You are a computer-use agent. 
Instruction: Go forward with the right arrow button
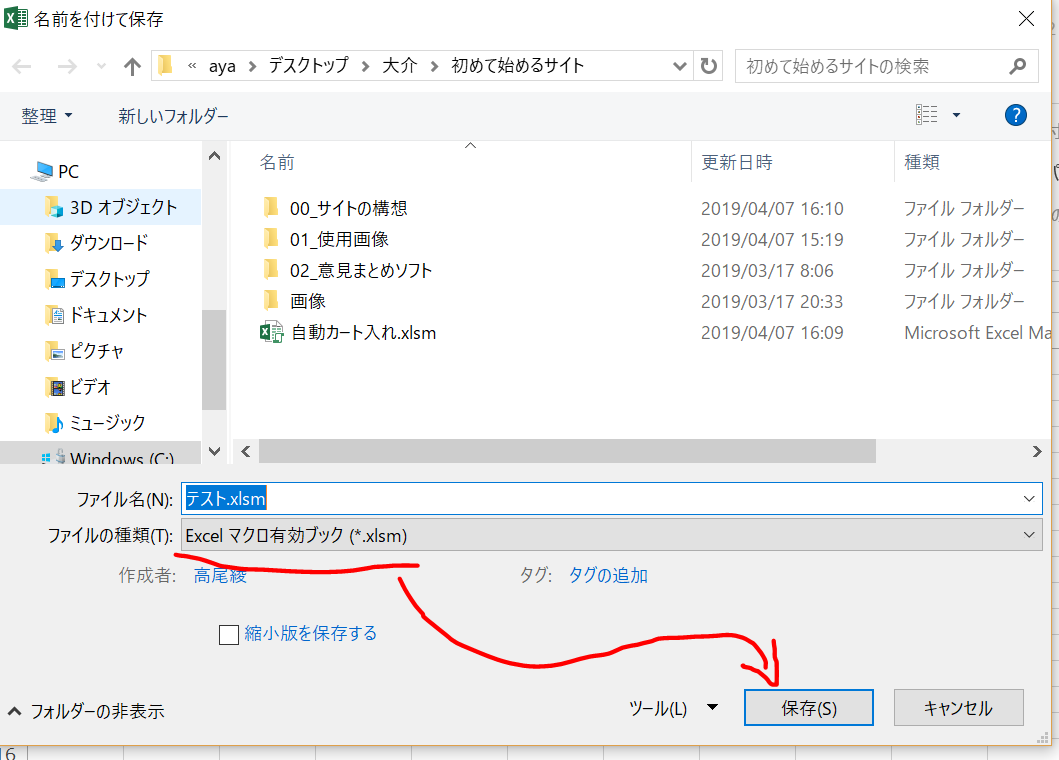click(67, 66)
